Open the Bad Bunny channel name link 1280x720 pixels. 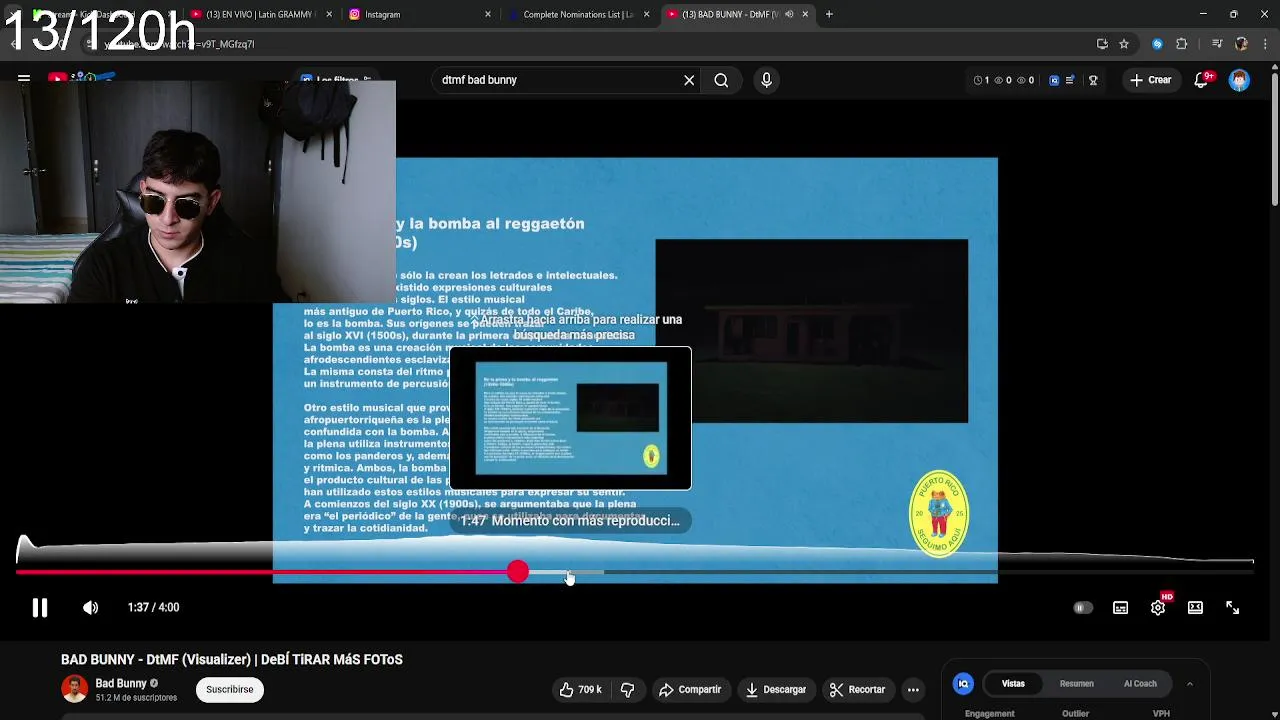[121, 684]
